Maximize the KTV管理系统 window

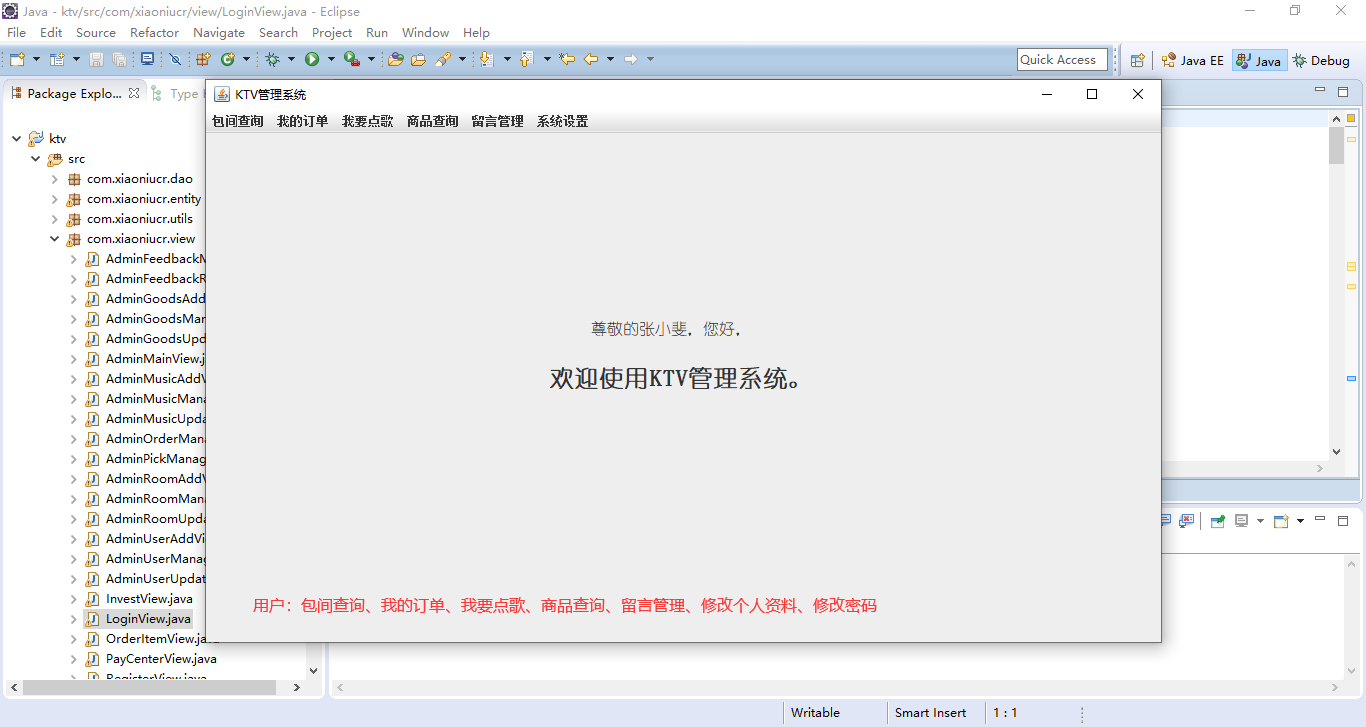pos(1092,94)
